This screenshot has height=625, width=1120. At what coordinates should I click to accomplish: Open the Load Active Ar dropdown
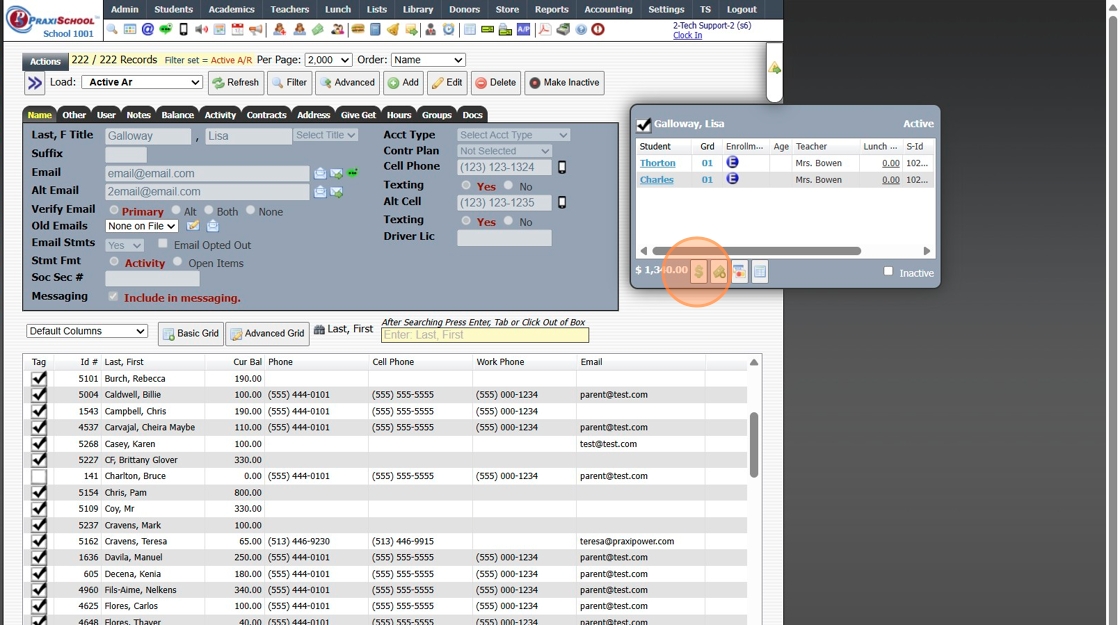(x=141, y=82)
